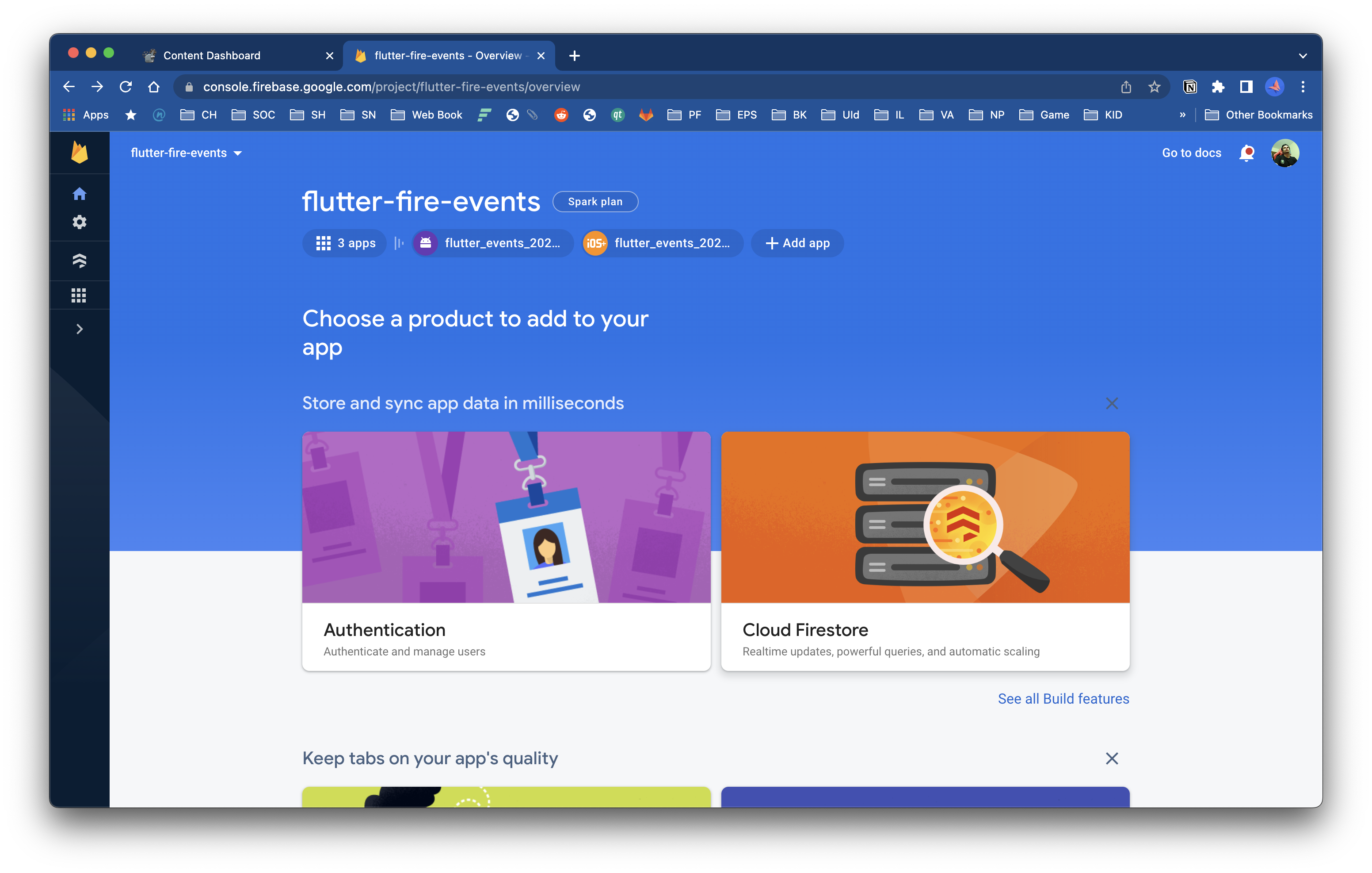
Task: Close the flutter-fire-events Overview tab
Action: coord(541,55)
